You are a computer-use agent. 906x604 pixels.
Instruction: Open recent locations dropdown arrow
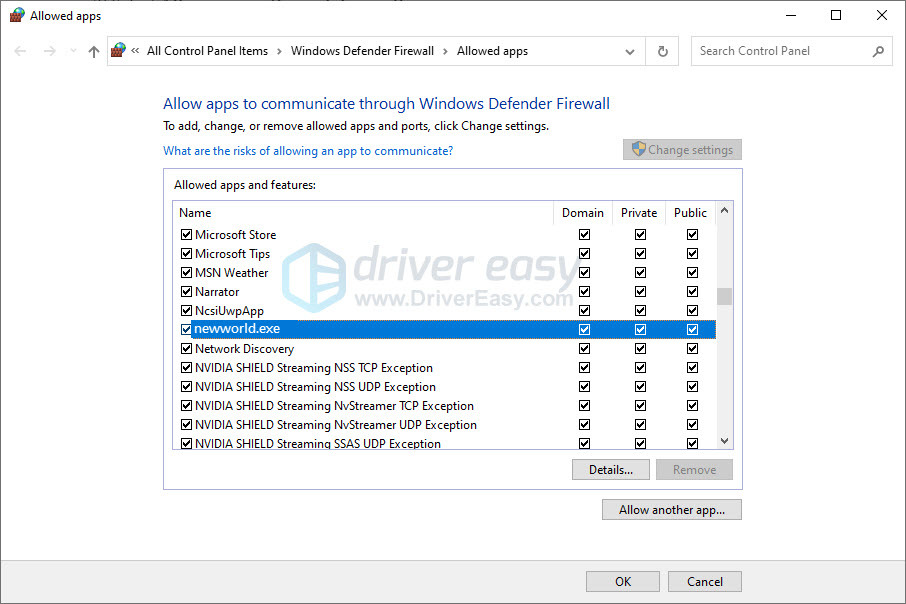coord(73,51)
